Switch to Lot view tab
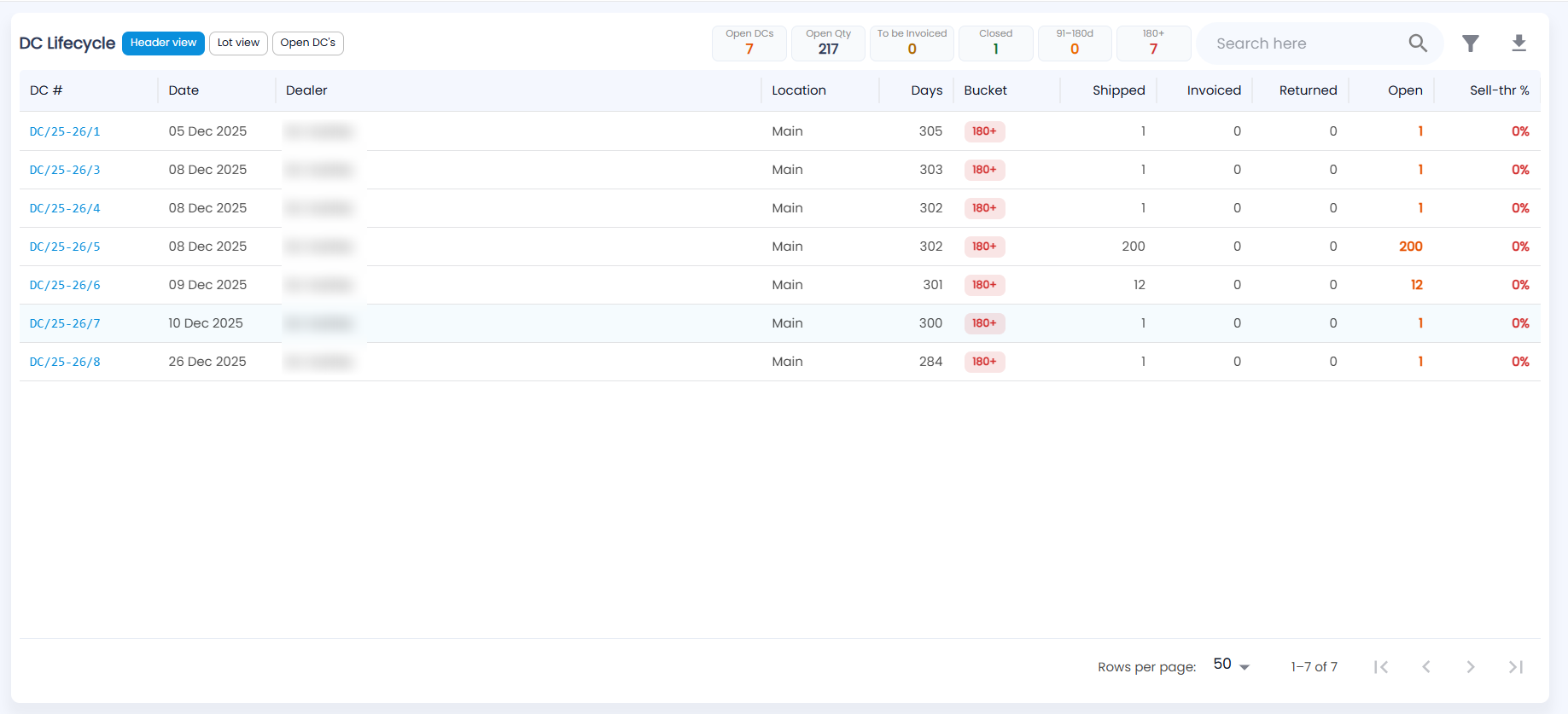Screen dimensions: 1568x714 (238, 43)
